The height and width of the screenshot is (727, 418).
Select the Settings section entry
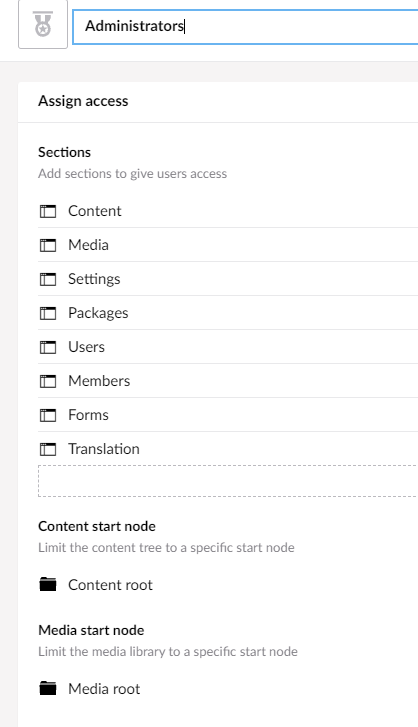(228, 279)
